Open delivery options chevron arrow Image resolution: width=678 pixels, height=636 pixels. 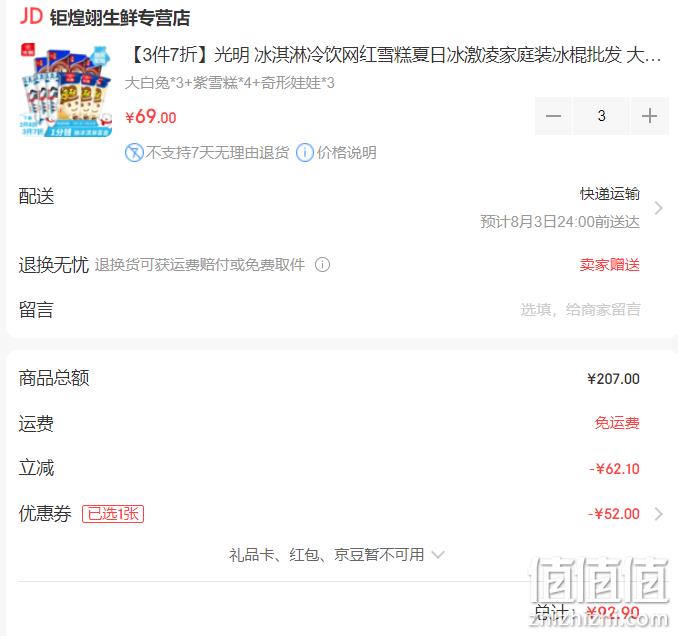tap(659, 208)
